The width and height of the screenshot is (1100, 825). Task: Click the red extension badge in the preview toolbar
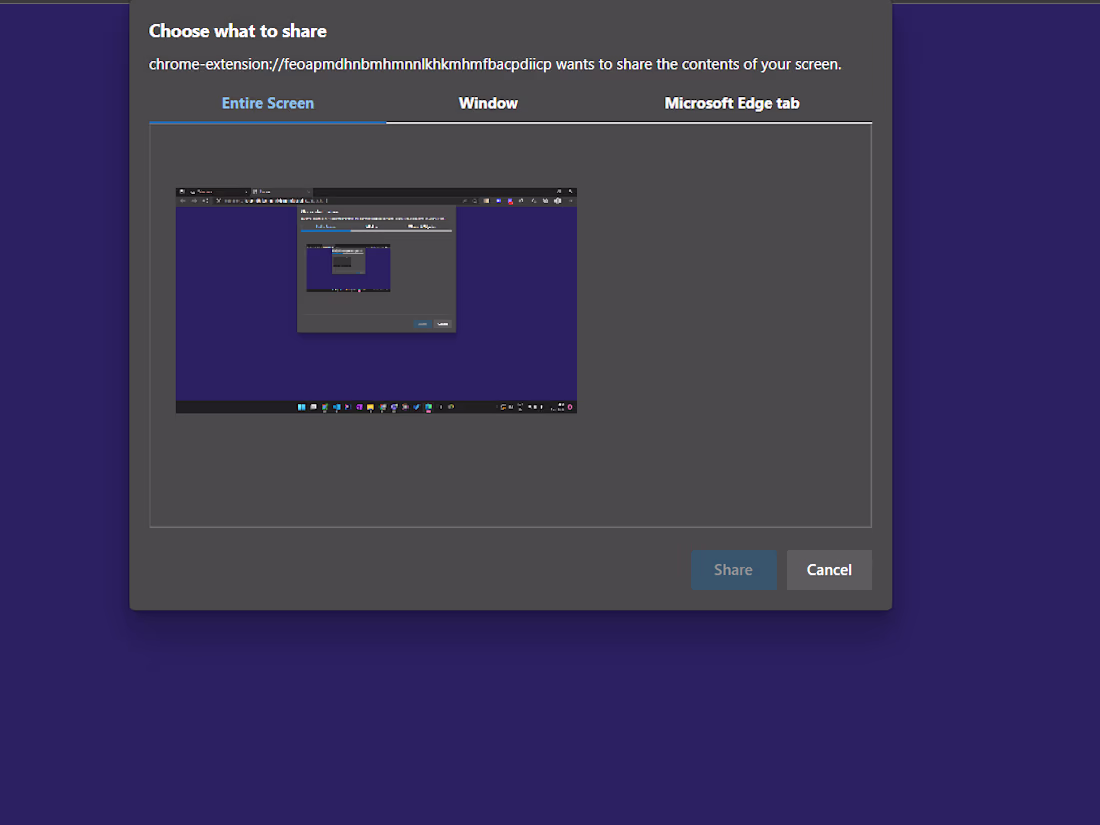pos(510,201)
